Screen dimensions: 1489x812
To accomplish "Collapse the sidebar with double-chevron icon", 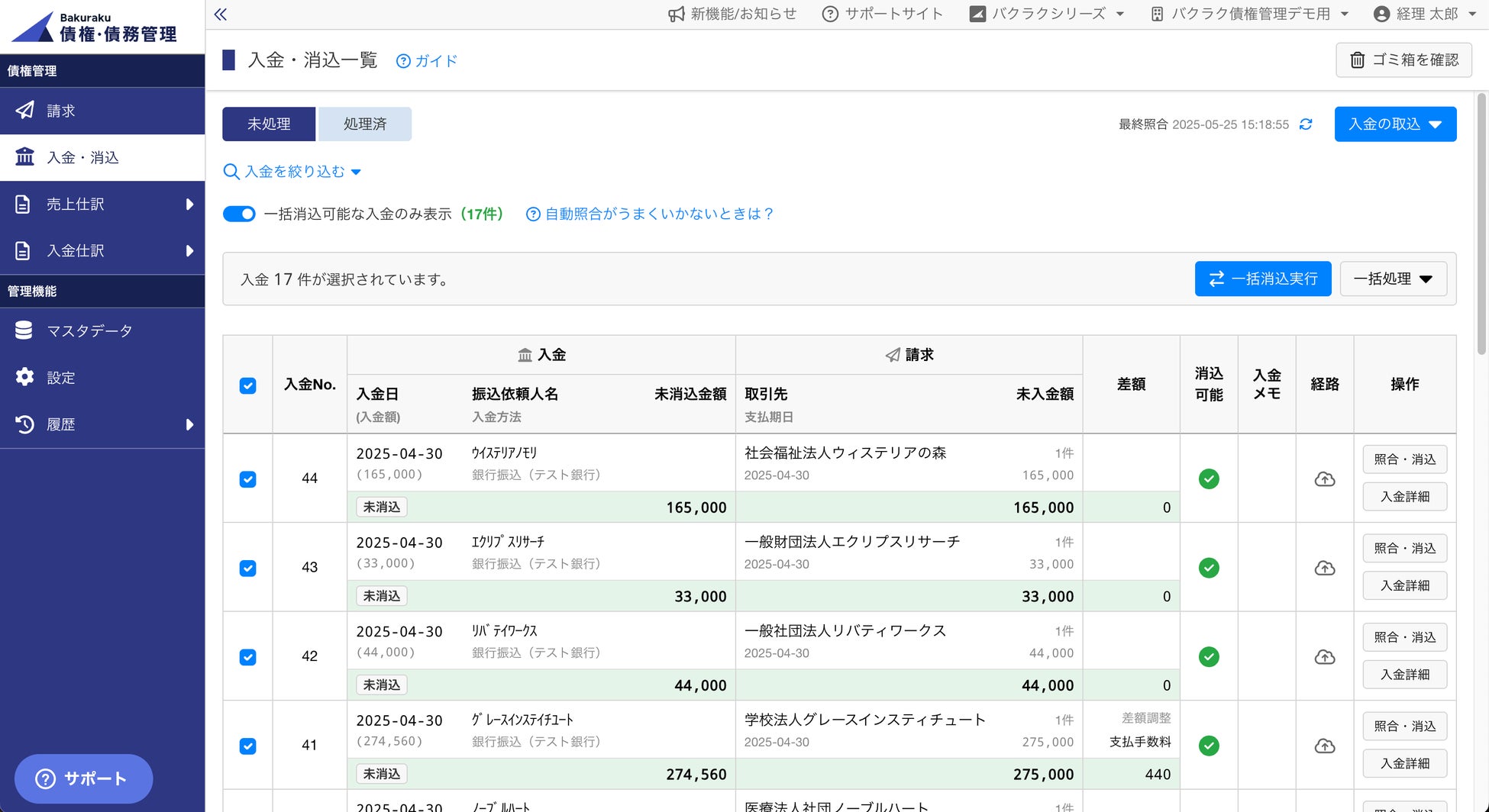I will [x=221, y=14].
